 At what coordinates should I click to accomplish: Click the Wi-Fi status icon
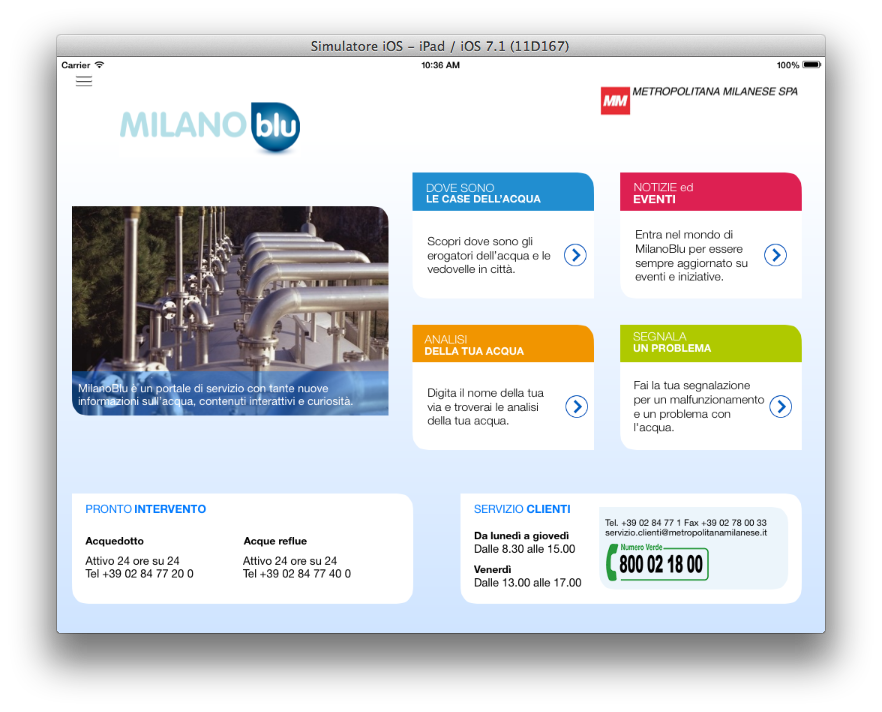(100, 65)
